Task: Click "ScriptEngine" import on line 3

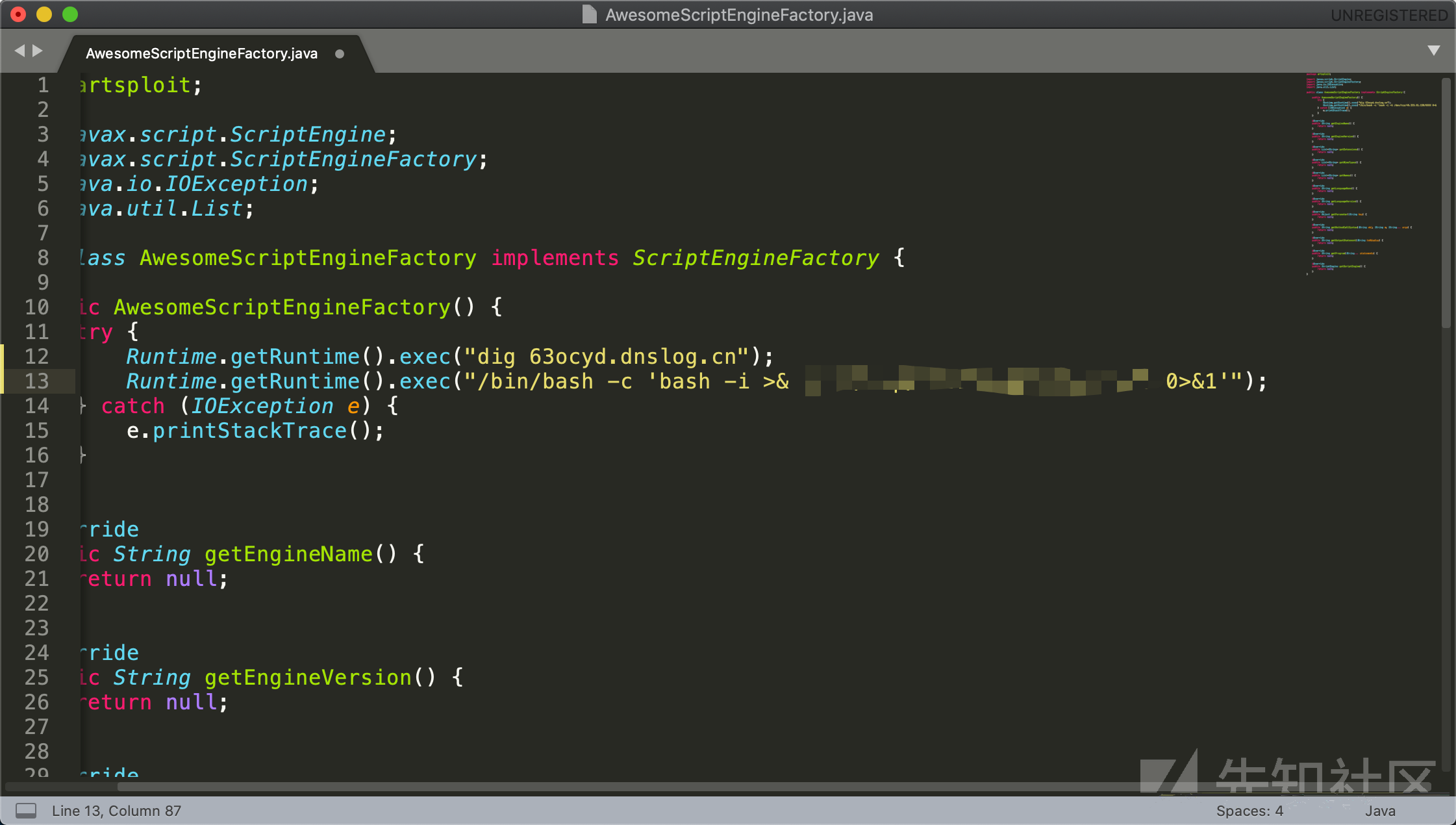Action: coord(308,134)
